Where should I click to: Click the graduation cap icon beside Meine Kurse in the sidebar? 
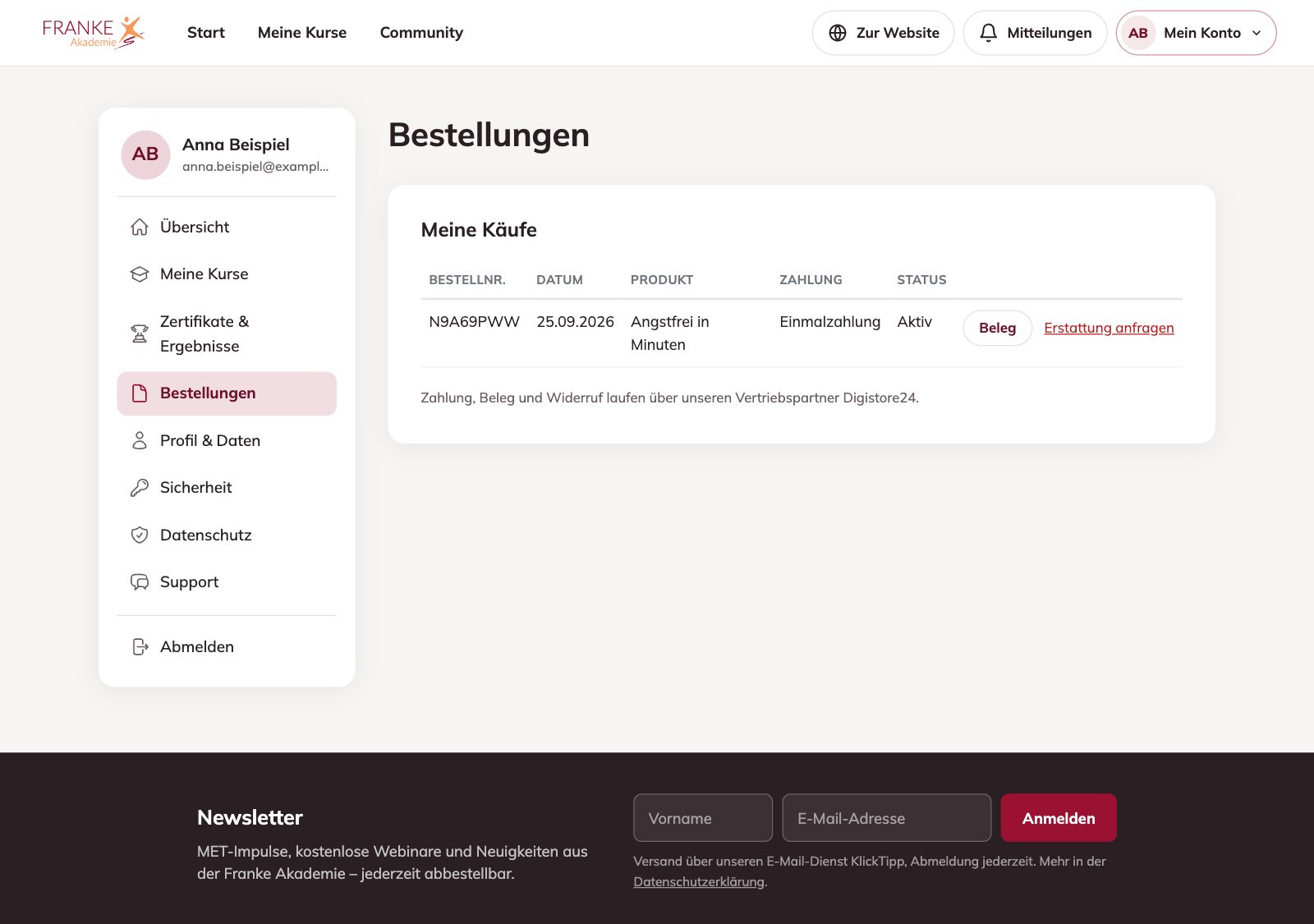pos(140,274)
